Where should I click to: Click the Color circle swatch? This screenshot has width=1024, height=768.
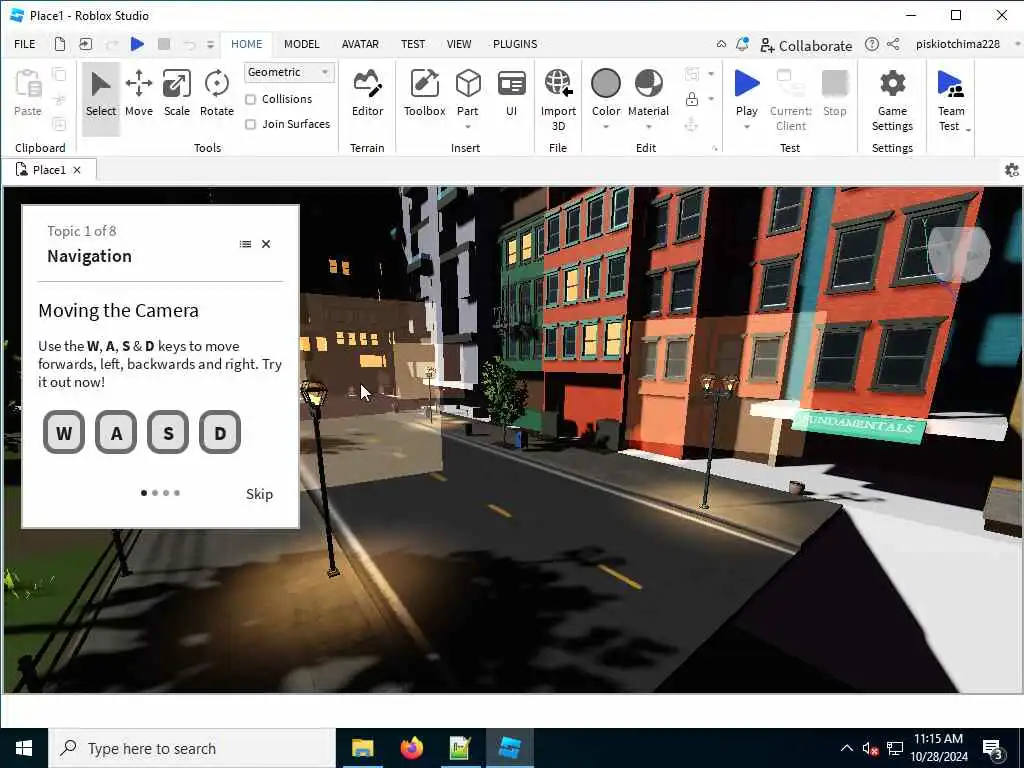605,84
